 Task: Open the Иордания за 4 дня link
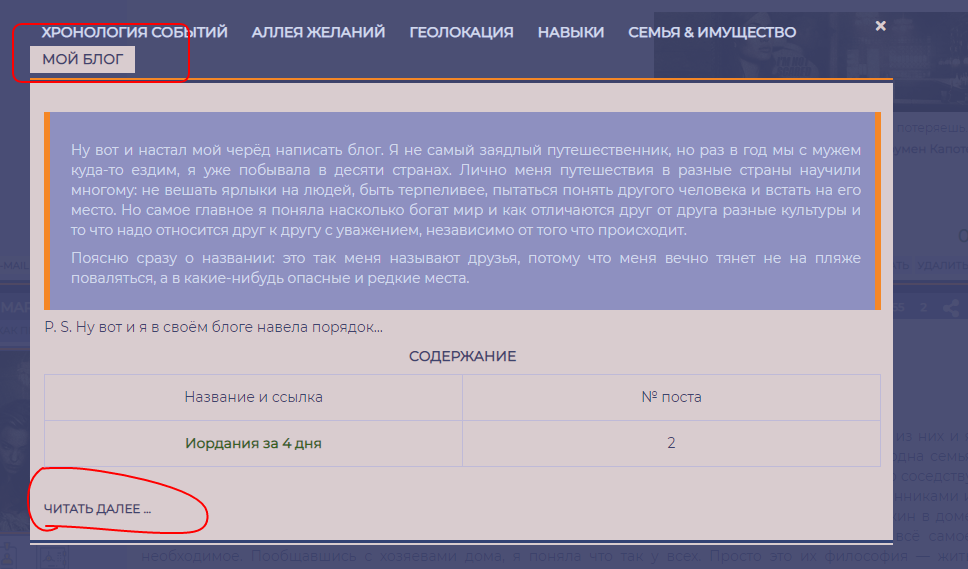(253, 443)
